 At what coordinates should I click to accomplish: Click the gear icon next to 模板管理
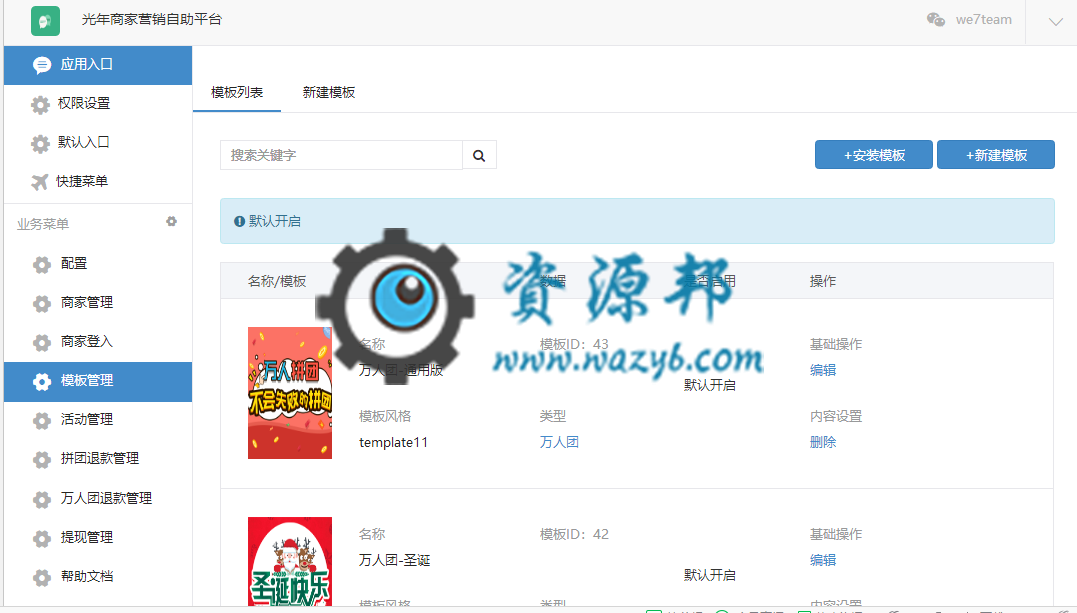pos(42,382)
